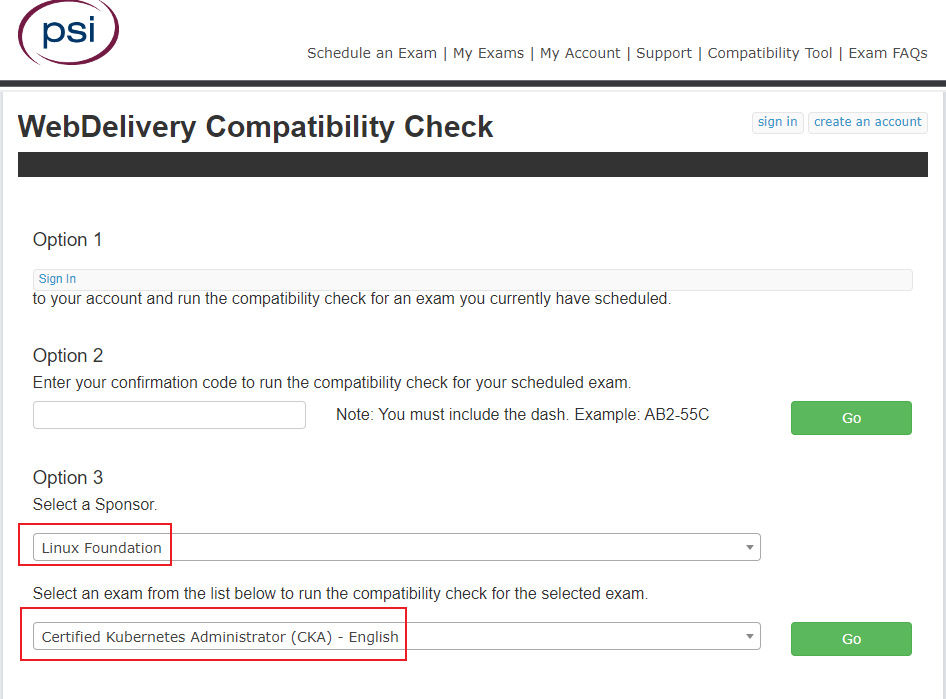The width and height of the screenshot is (946, 699).
Task: Follow the Sign In link under Option 1
Action: pos(57,279)
